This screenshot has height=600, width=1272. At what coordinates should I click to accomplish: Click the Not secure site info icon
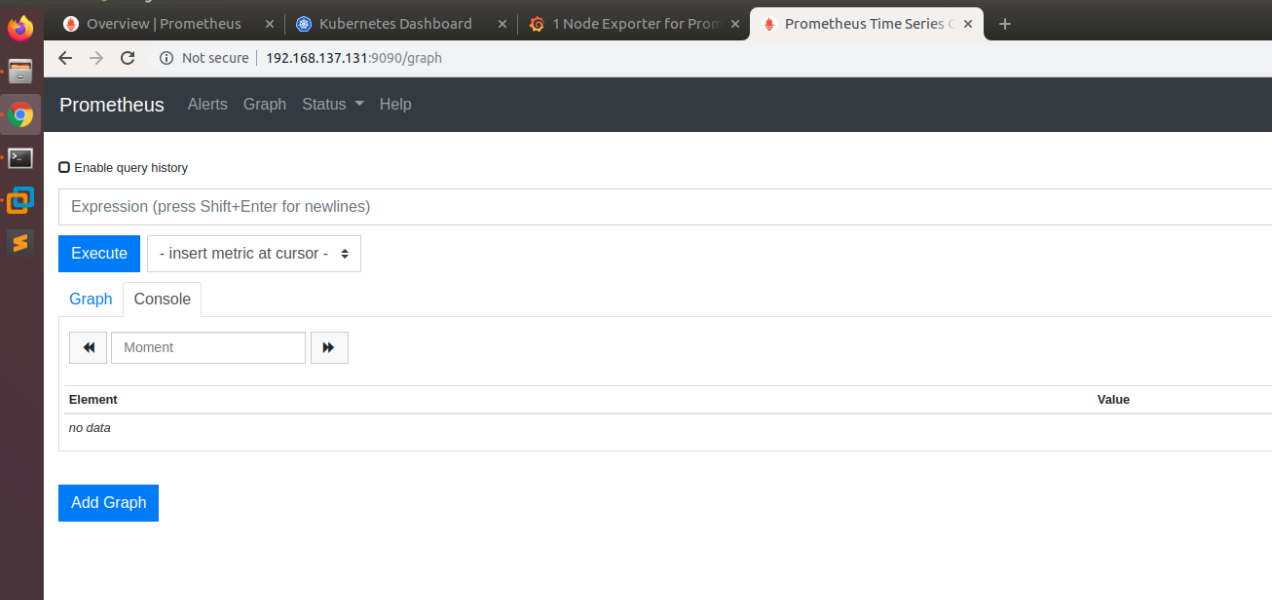pos(166,58)
